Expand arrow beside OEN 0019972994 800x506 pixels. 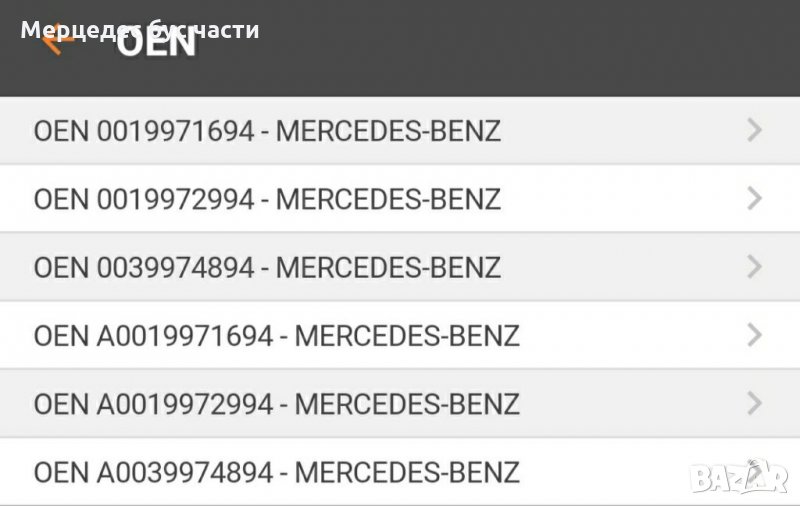pyautogui.click(x=755, y=198)
